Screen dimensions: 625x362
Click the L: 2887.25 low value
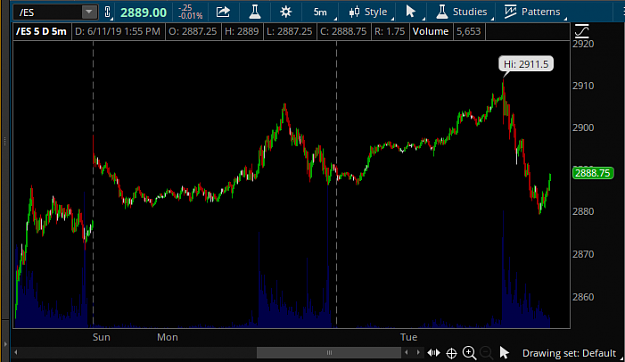289,31
